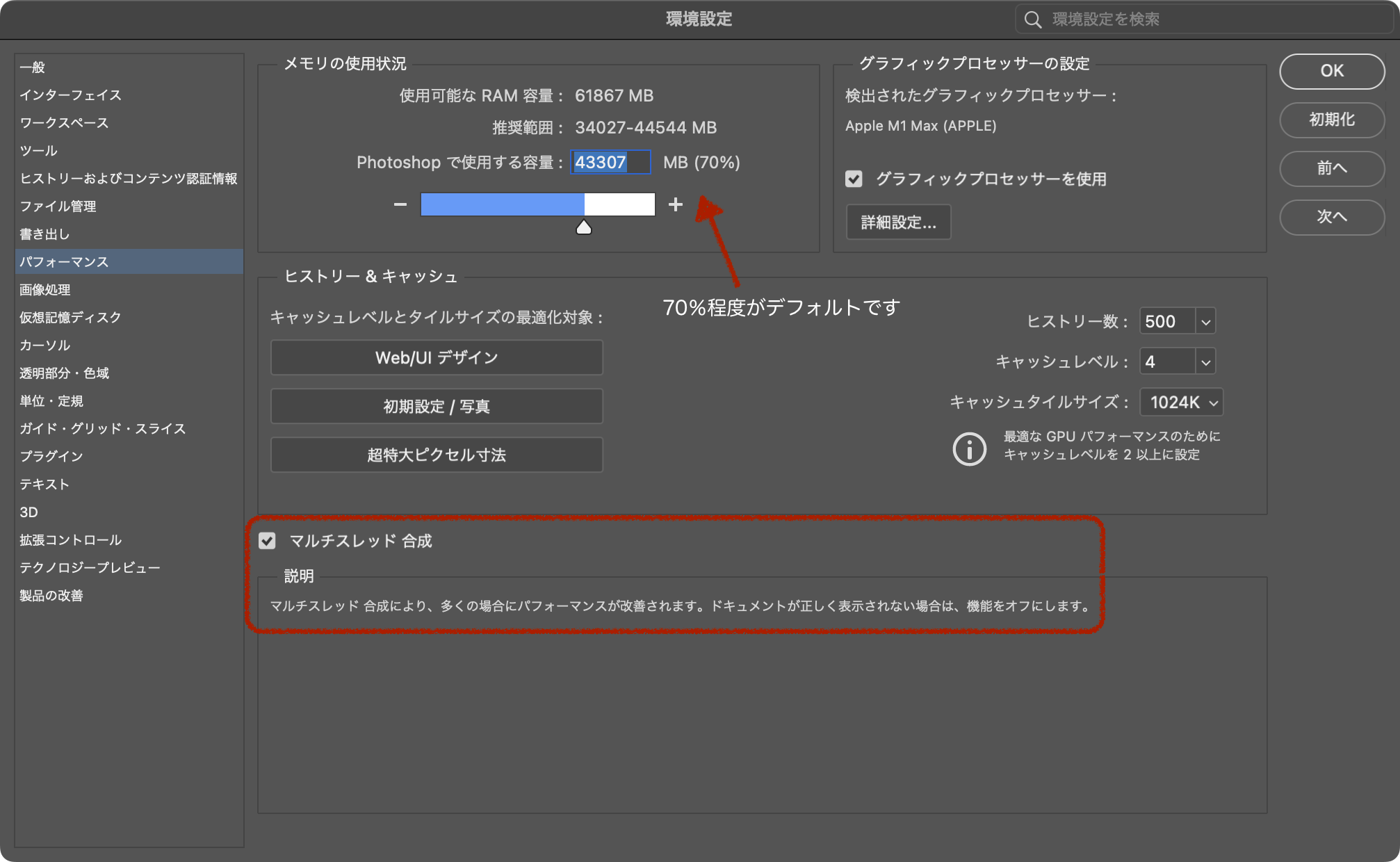Select 超特大ピクセル寸法 preset
Screen dimensions: 1400x862
click(x=437, y=455)
